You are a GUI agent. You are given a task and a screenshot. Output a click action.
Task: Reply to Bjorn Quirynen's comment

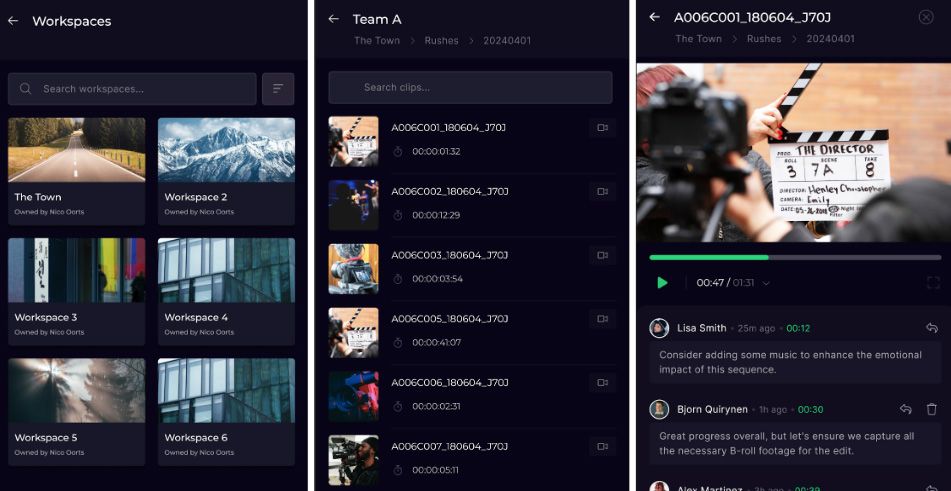click(x=906, y=409)
